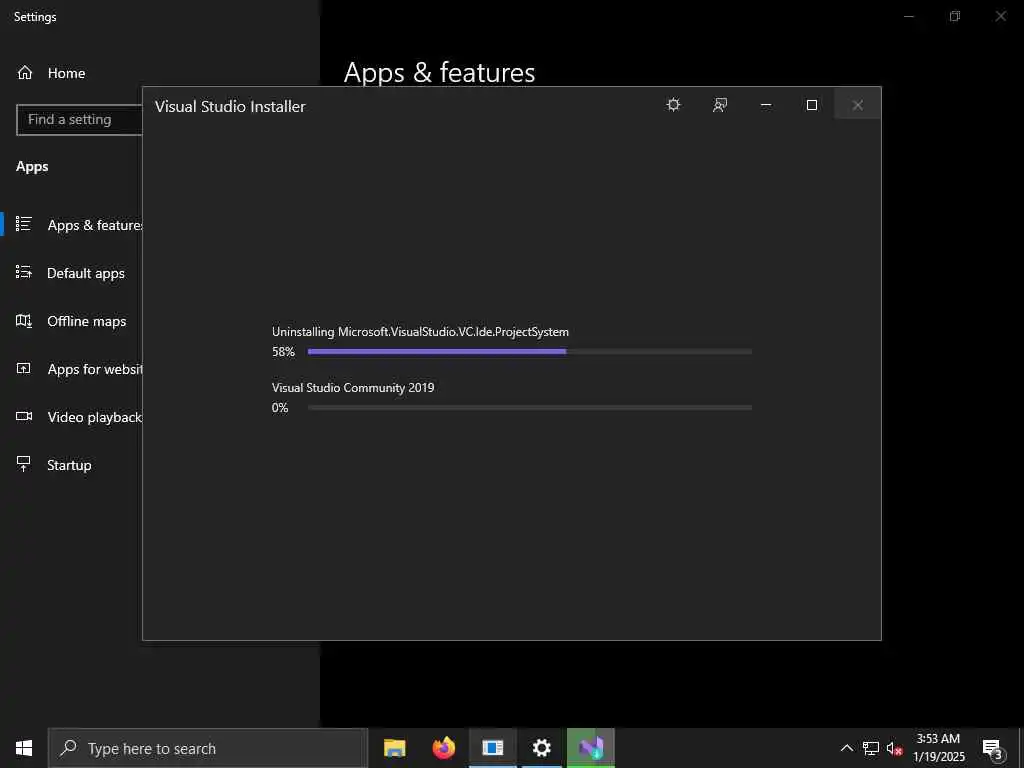Click the Startup icon in Settings
The image size is (1024, 768).
click(x=24, y=464)
